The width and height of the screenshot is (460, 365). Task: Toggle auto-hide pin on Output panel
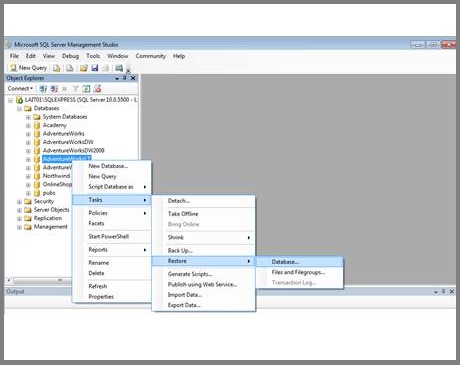444,291
